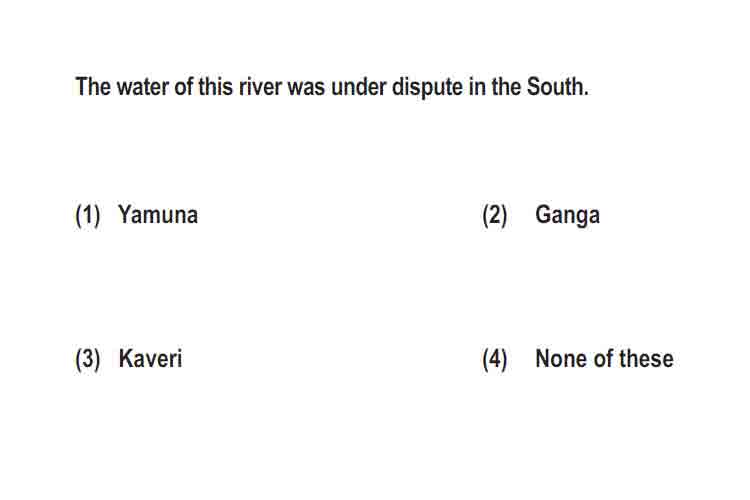Click the word 'under' in the question
Viewport: 750px width, 500px height.
coord(358,87)
